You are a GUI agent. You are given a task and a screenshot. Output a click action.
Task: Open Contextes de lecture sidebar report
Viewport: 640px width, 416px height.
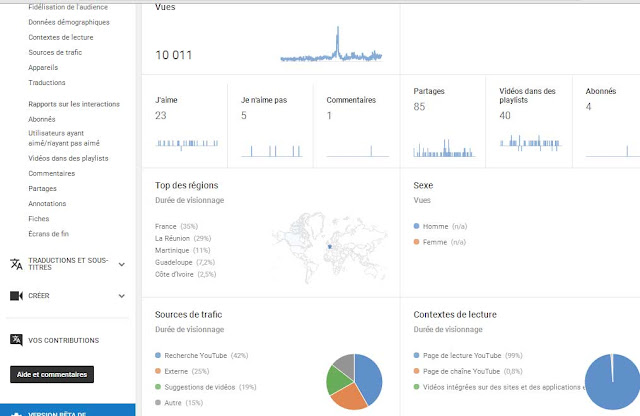pos(61,37)
